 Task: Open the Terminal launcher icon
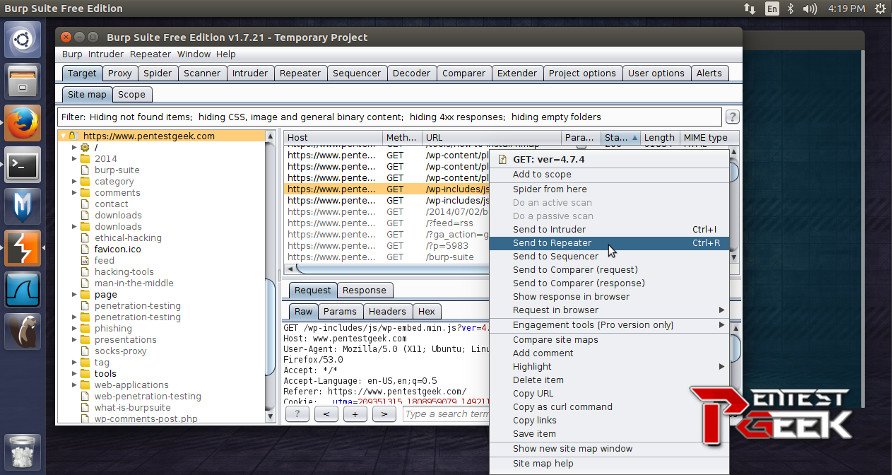(22, 164)
